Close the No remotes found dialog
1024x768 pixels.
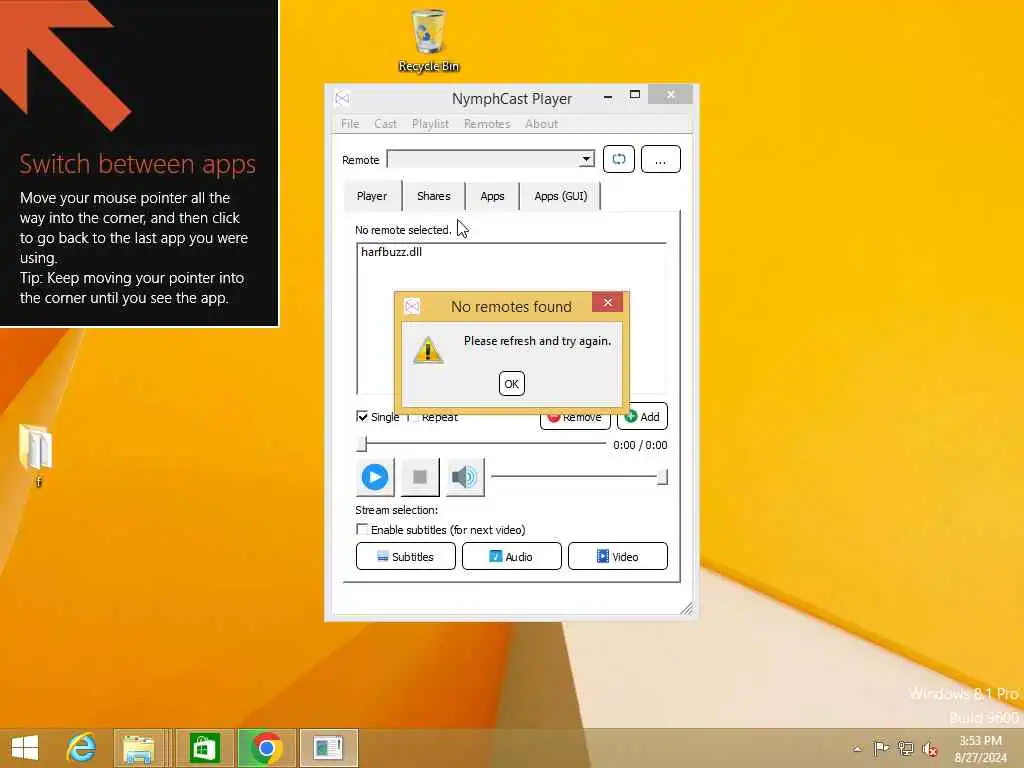pyautogui.click(x=607, y=302)
